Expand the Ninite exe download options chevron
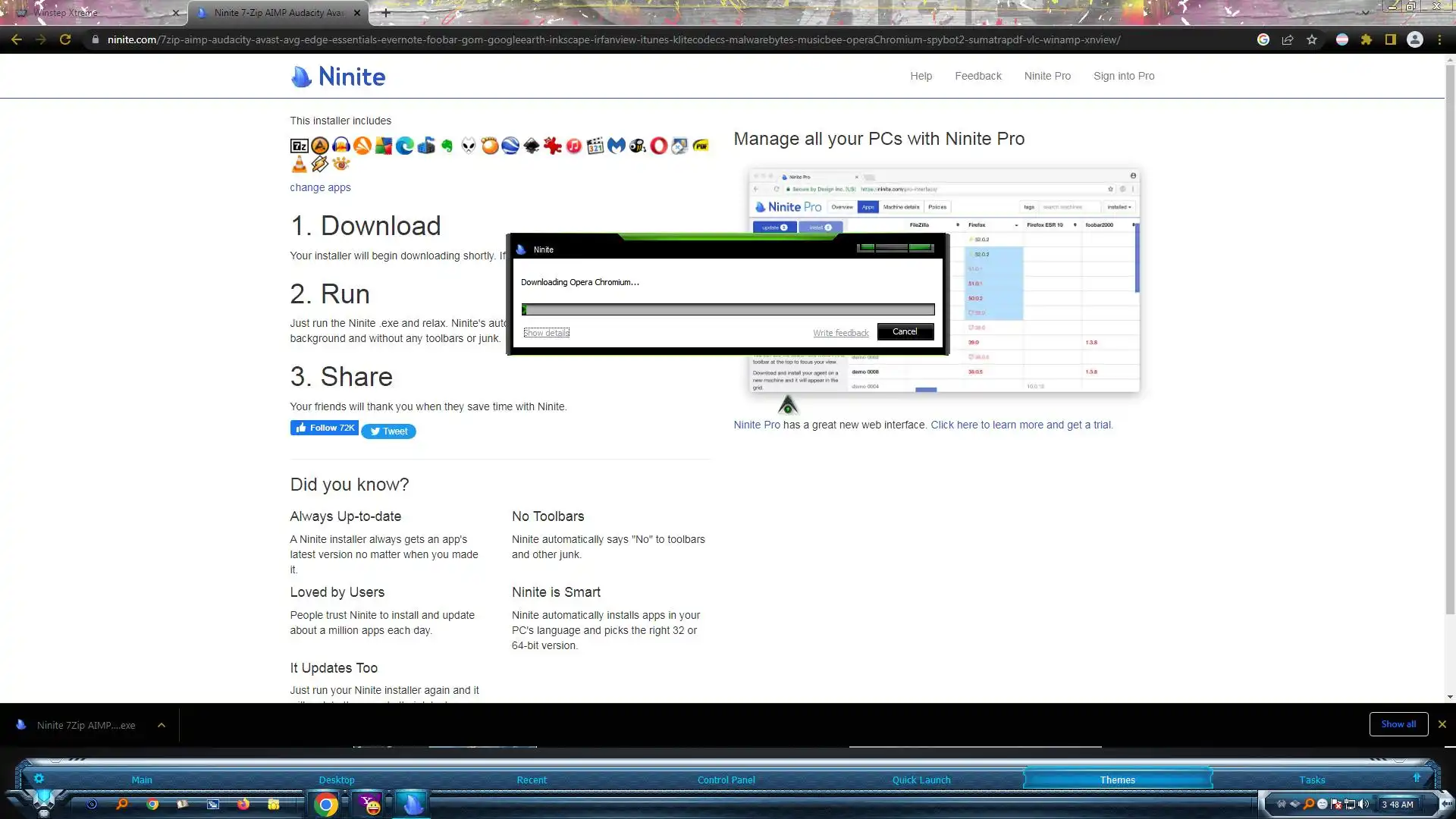Screen dimensions: 1456x819 click(162, 725)
